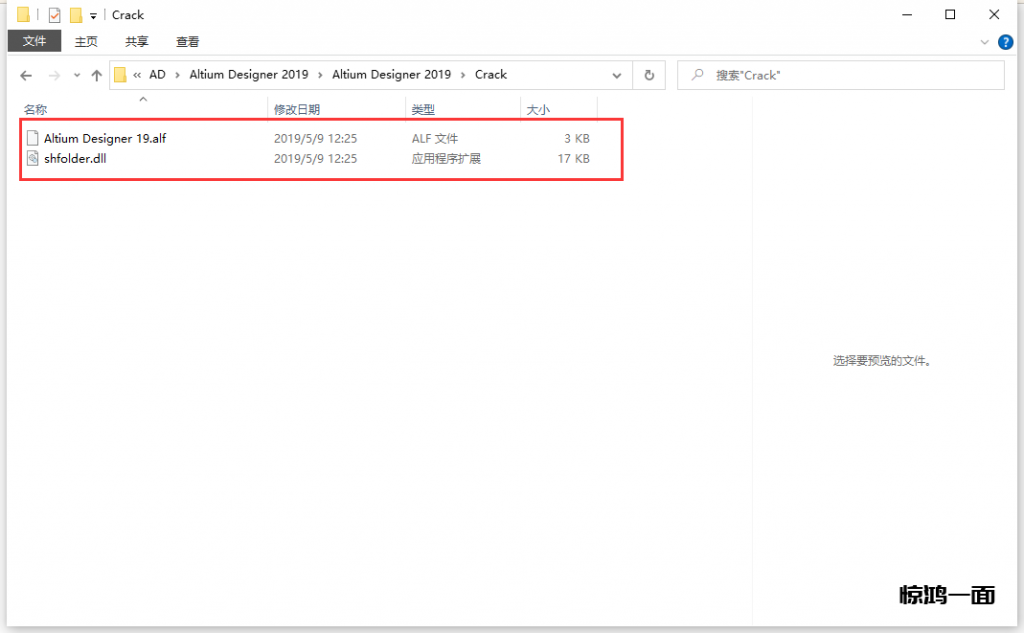This screenshot has height=633, width=1024.
Task: Go up one folder level
Action: 97,75
